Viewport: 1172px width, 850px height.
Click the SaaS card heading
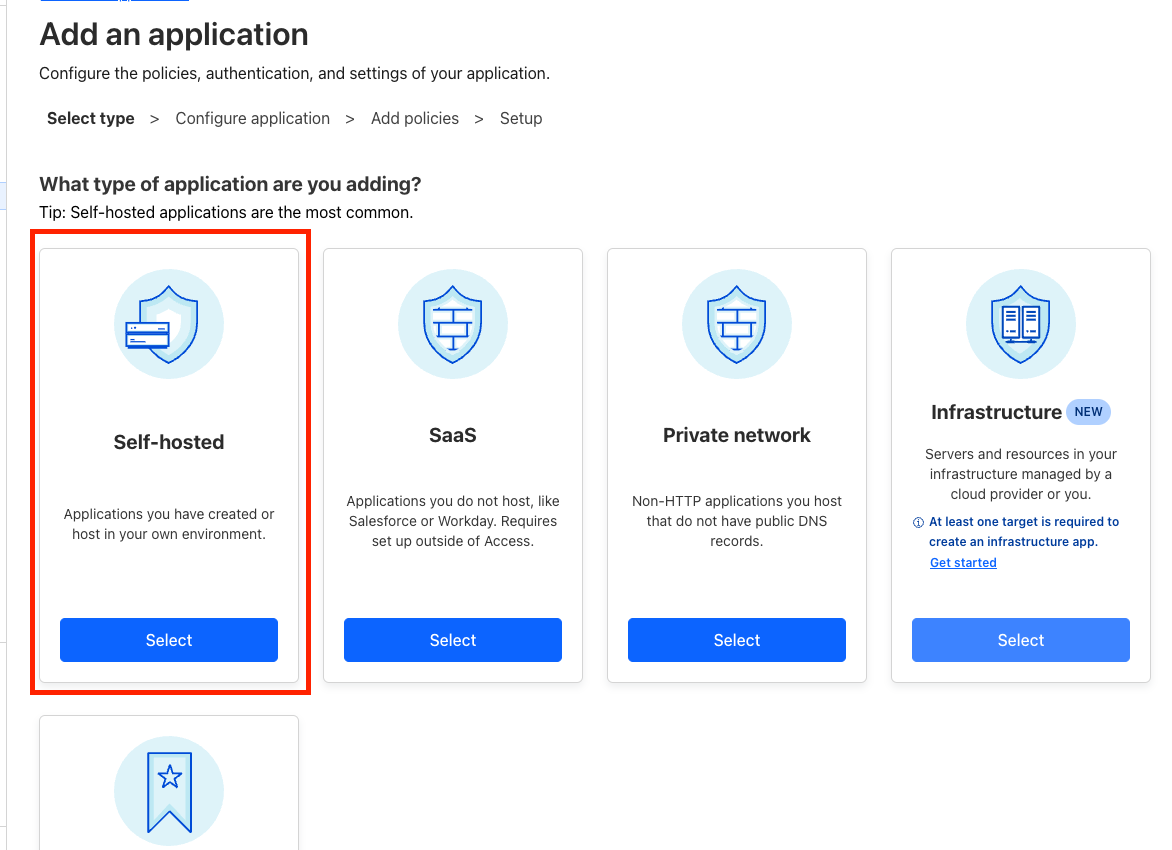tap(453, 435)
